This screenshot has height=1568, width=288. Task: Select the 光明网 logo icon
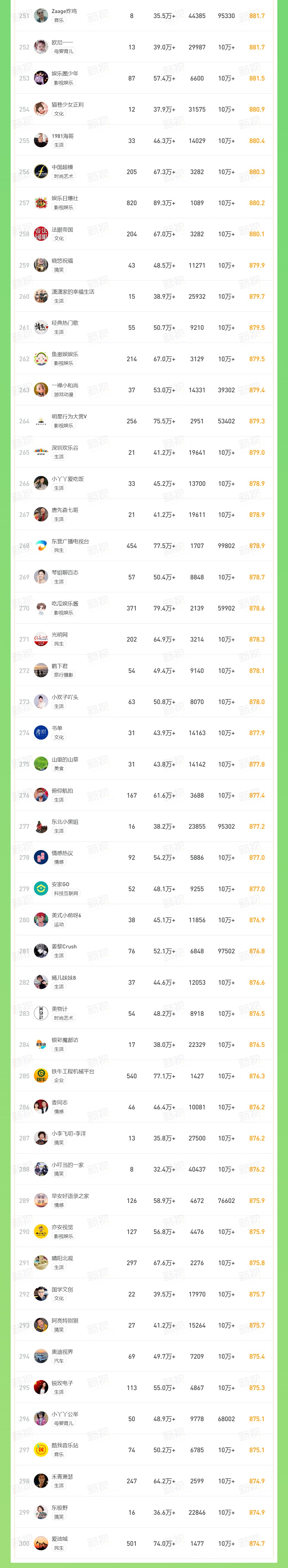[x=41, y=639]
